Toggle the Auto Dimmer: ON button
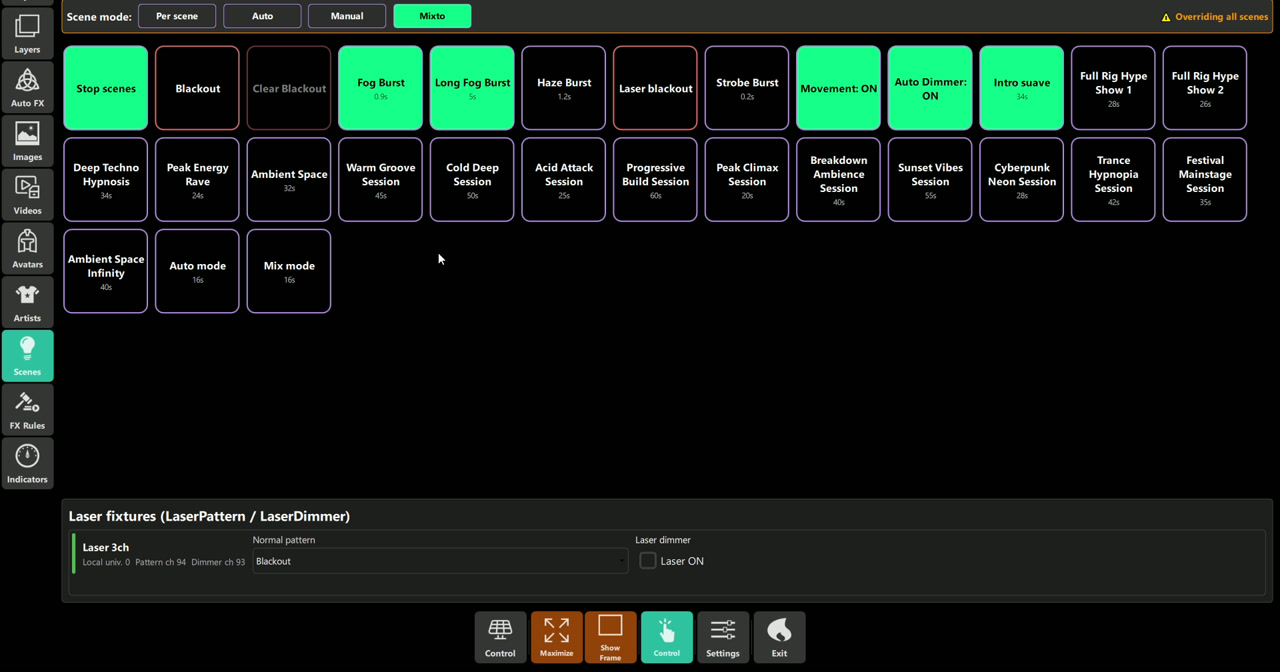The width and height of the screenshot is (1280, 672). (930, 88)
